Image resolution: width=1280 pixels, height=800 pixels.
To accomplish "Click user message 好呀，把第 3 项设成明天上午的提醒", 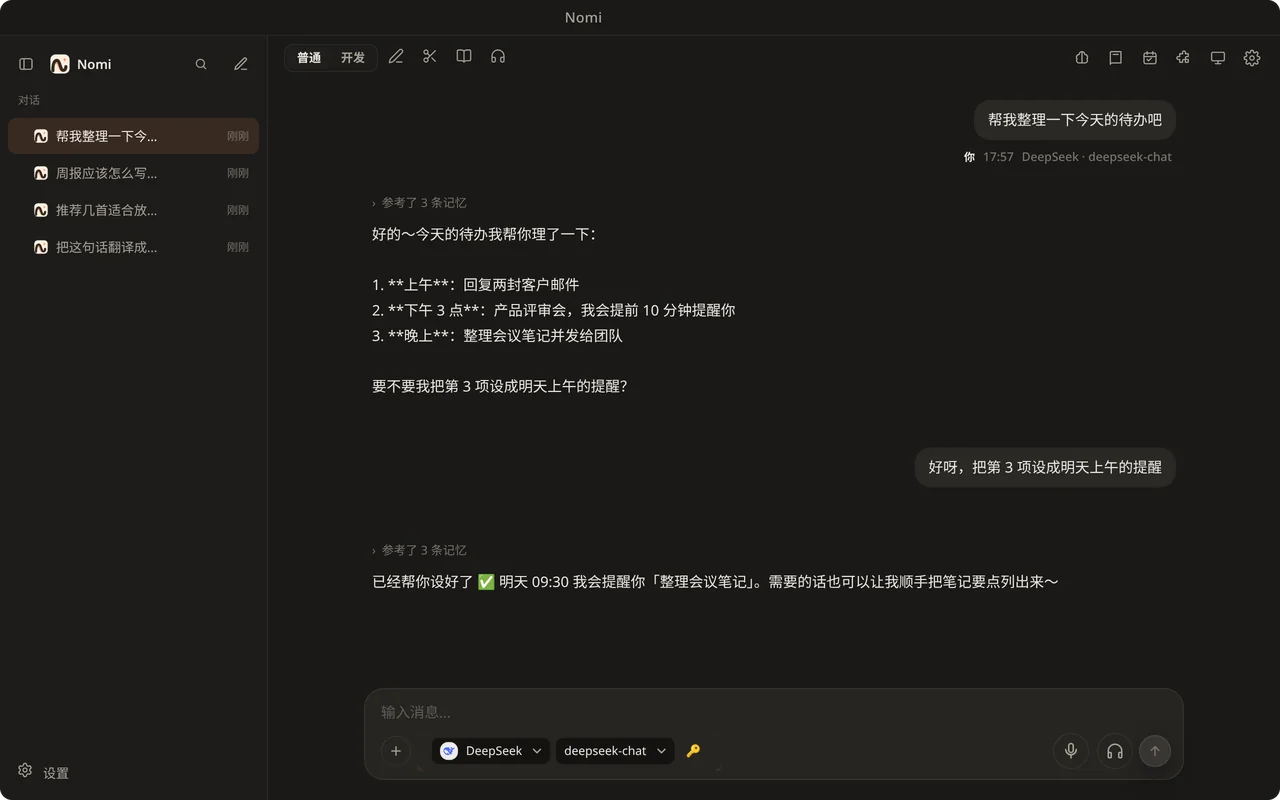I will [1045, 467].
